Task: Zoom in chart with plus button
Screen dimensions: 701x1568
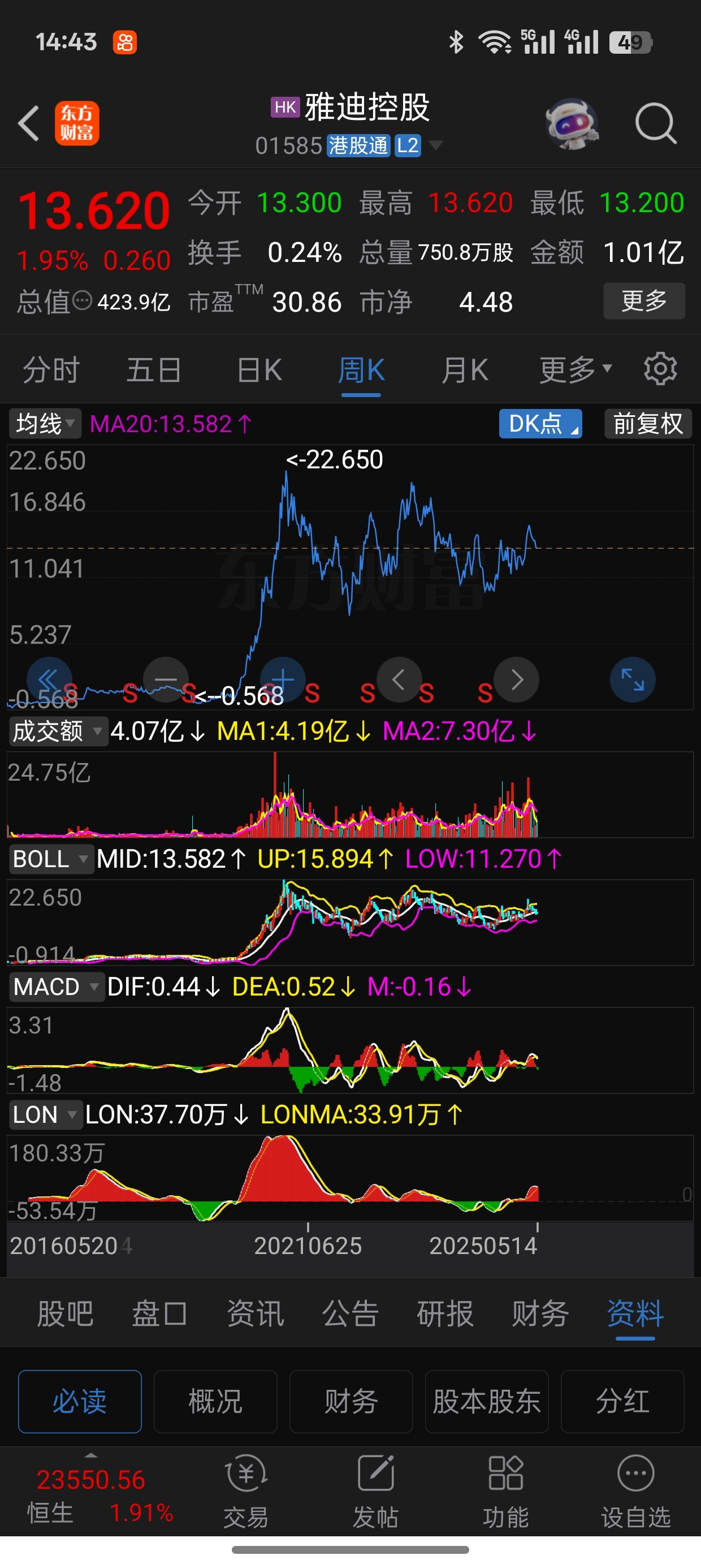Action: click(282, 679)
